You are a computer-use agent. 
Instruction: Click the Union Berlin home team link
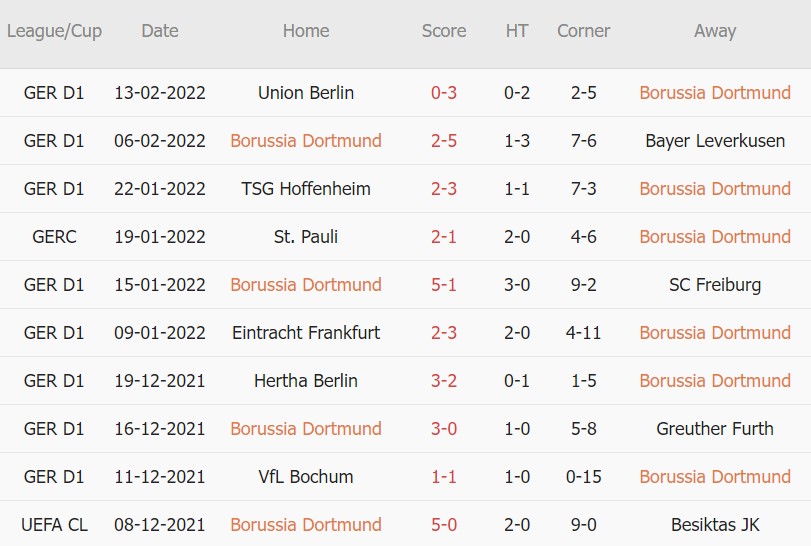(x=306, y=93)
